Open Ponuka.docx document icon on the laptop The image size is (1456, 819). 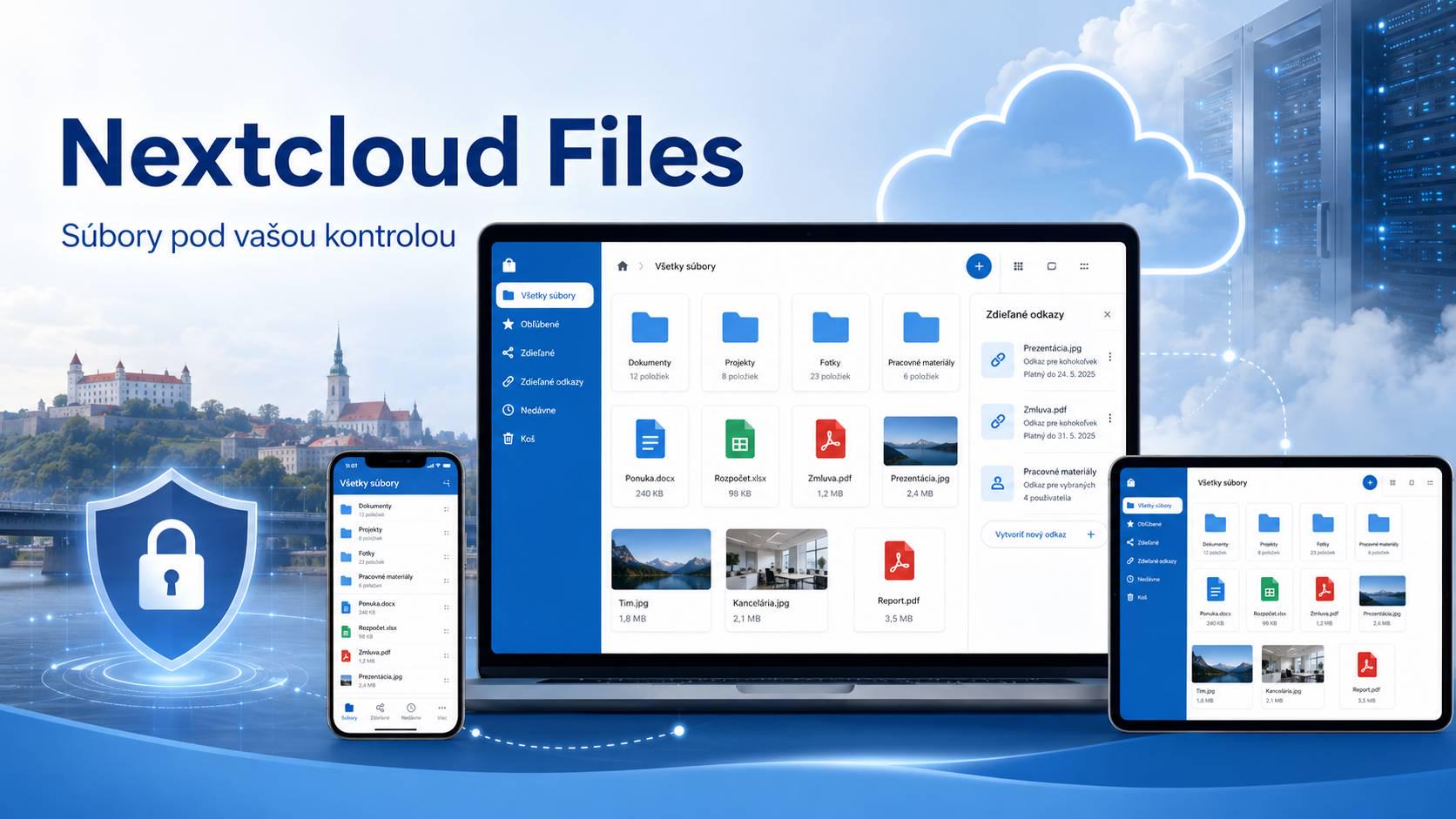coord(650,439)
